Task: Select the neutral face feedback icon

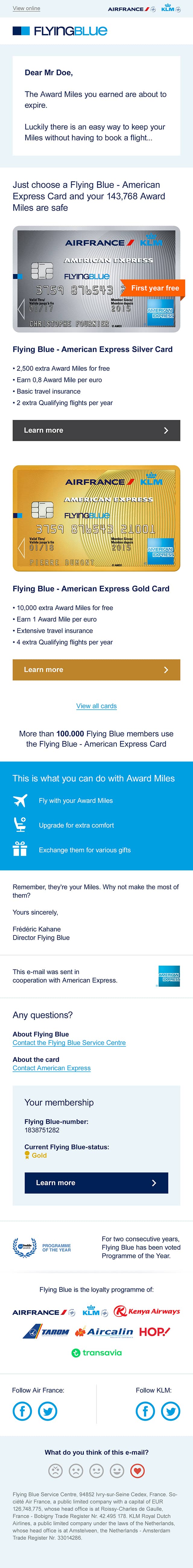Action: tap(96, 1471)
